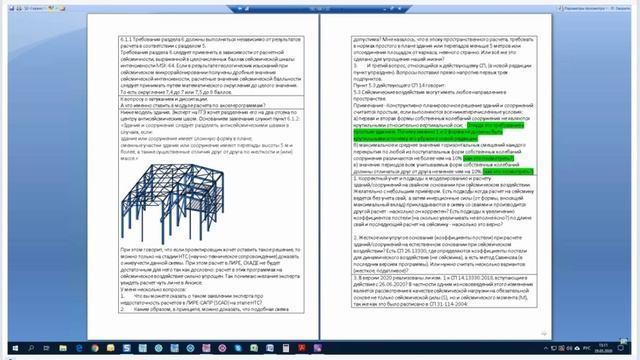
Task: Open the page indicator dropdown at top center
Action: click(319, 9)
